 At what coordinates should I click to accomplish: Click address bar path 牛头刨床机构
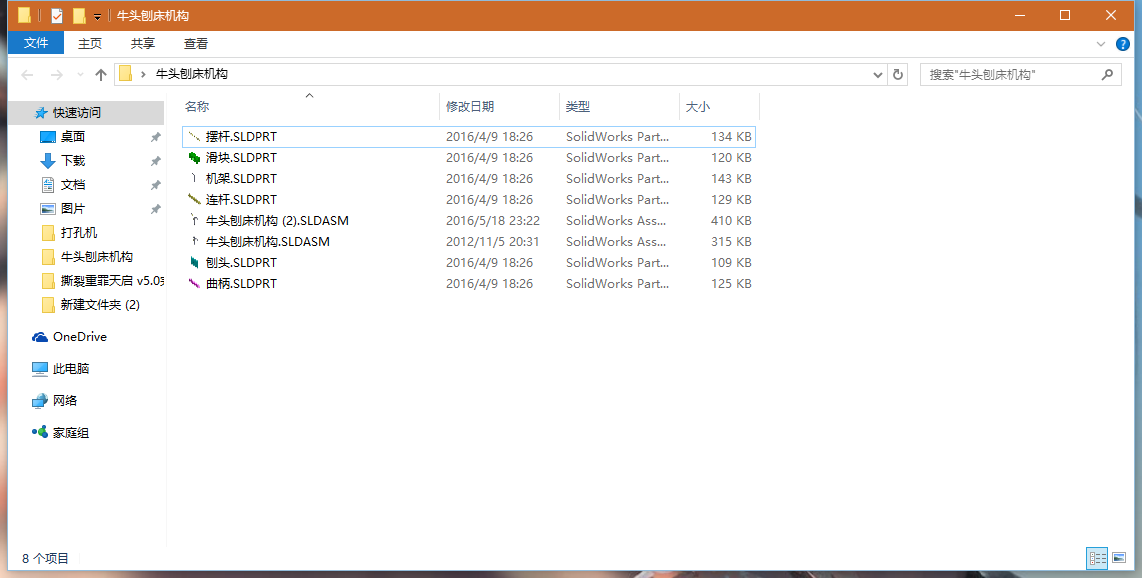click(192, 74)
